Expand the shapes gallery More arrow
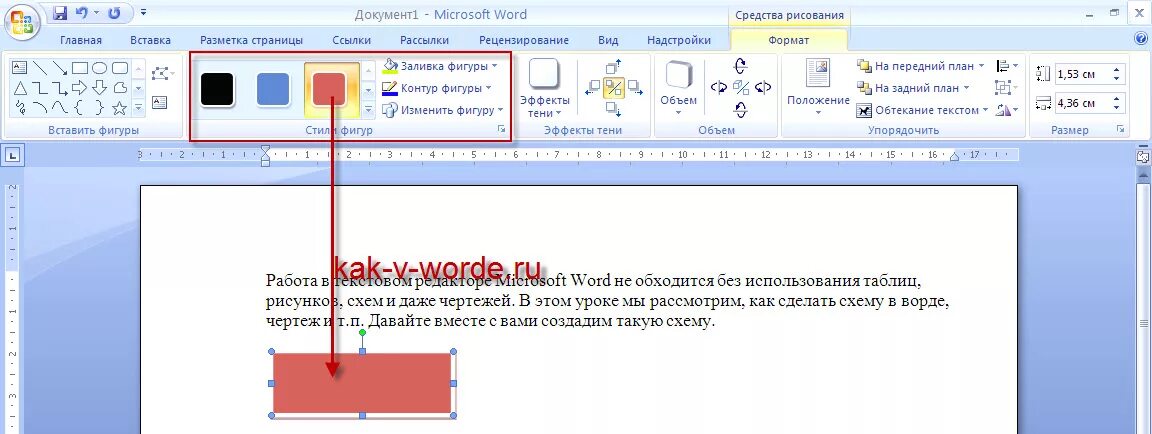This screenshot has height=434, width=1152. (x=139, y=108)
